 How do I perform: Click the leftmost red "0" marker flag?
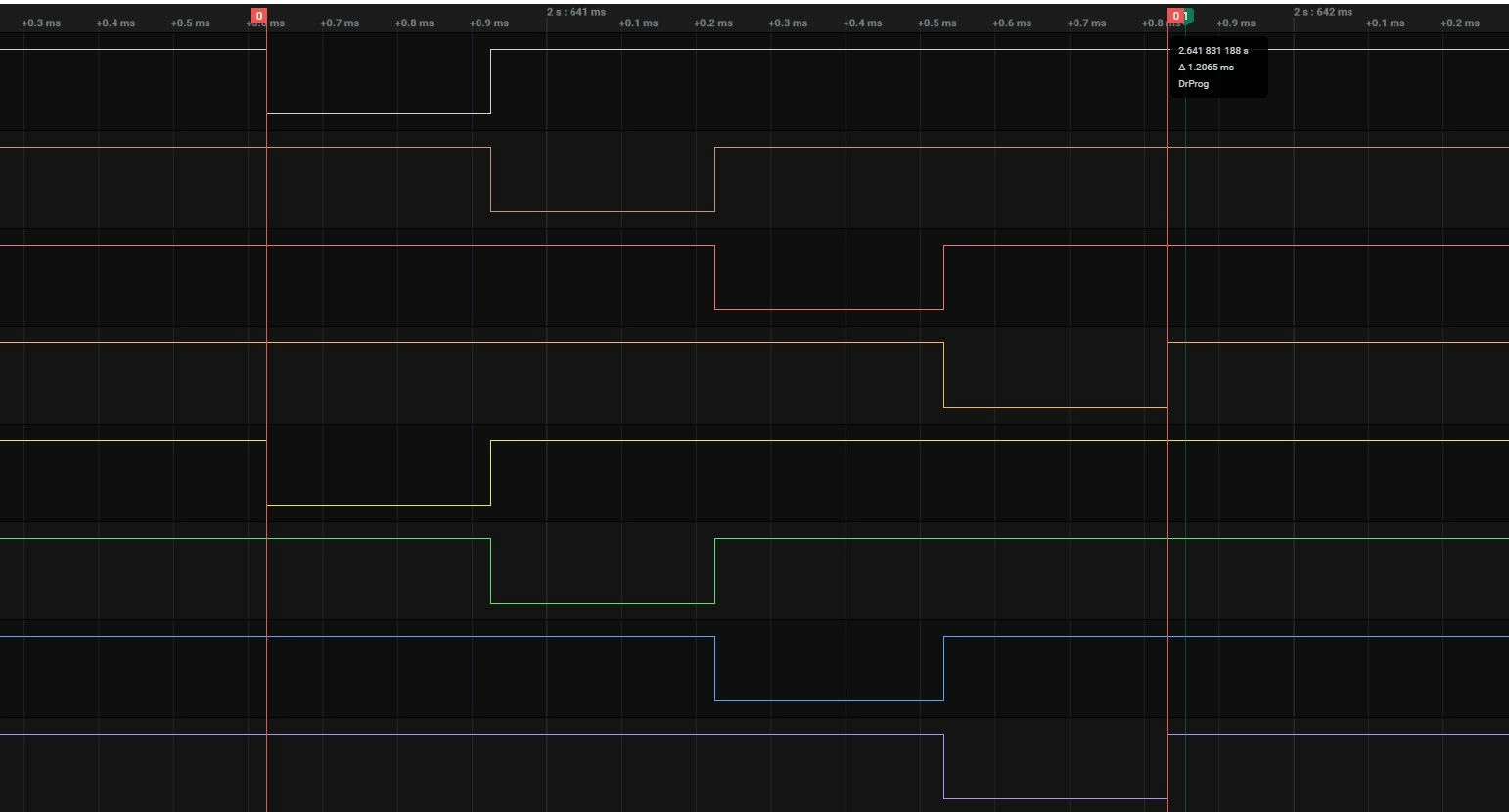pos(258,16)
